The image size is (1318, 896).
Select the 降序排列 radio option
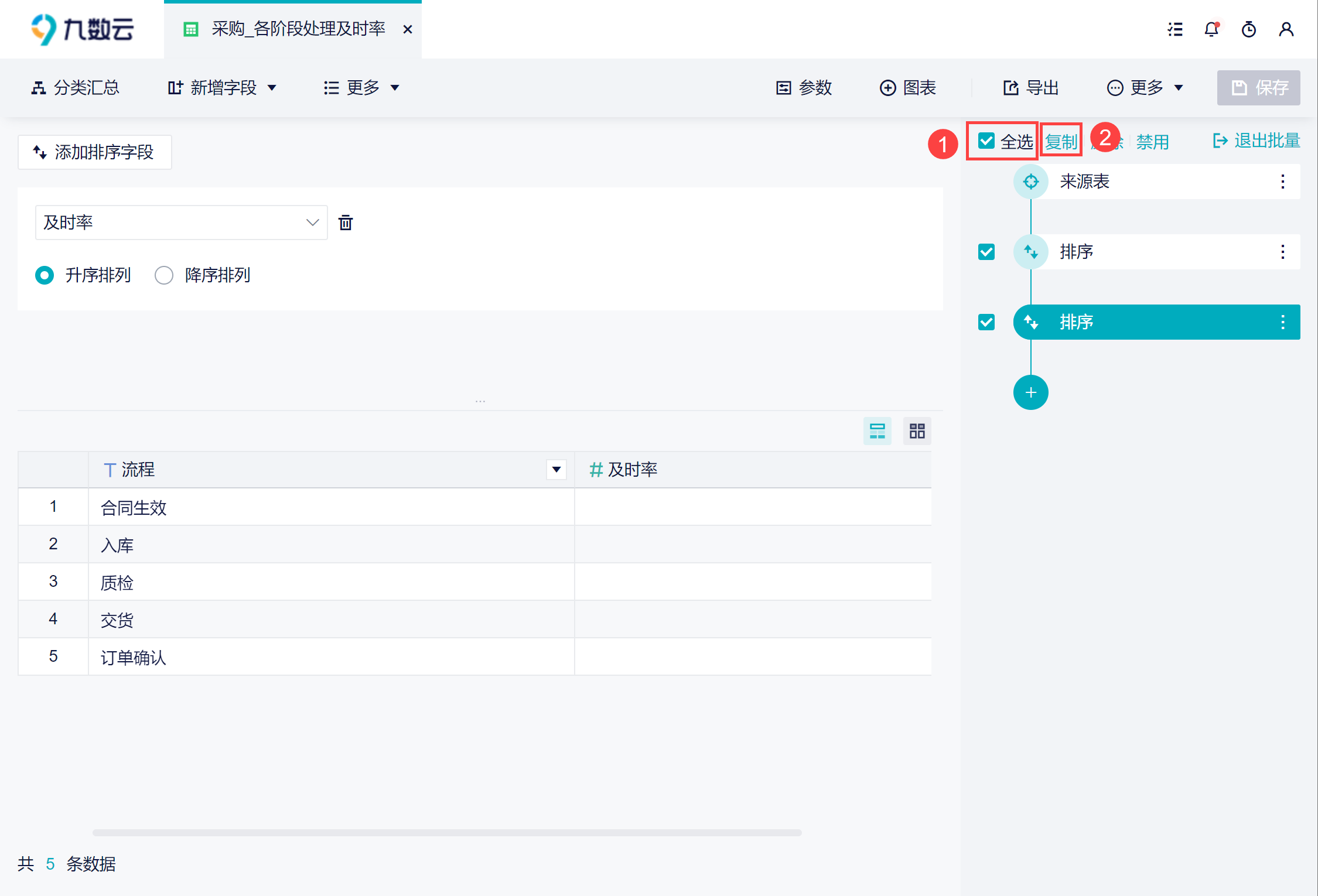[x=164, y=275]
